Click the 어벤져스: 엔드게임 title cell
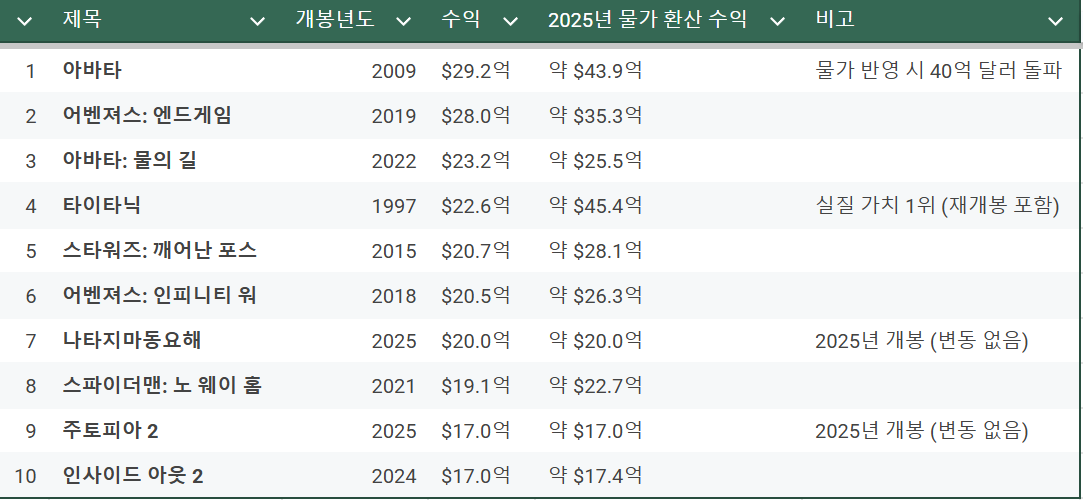Screen dimensions: 1083x500 click(x=146, y=115)
